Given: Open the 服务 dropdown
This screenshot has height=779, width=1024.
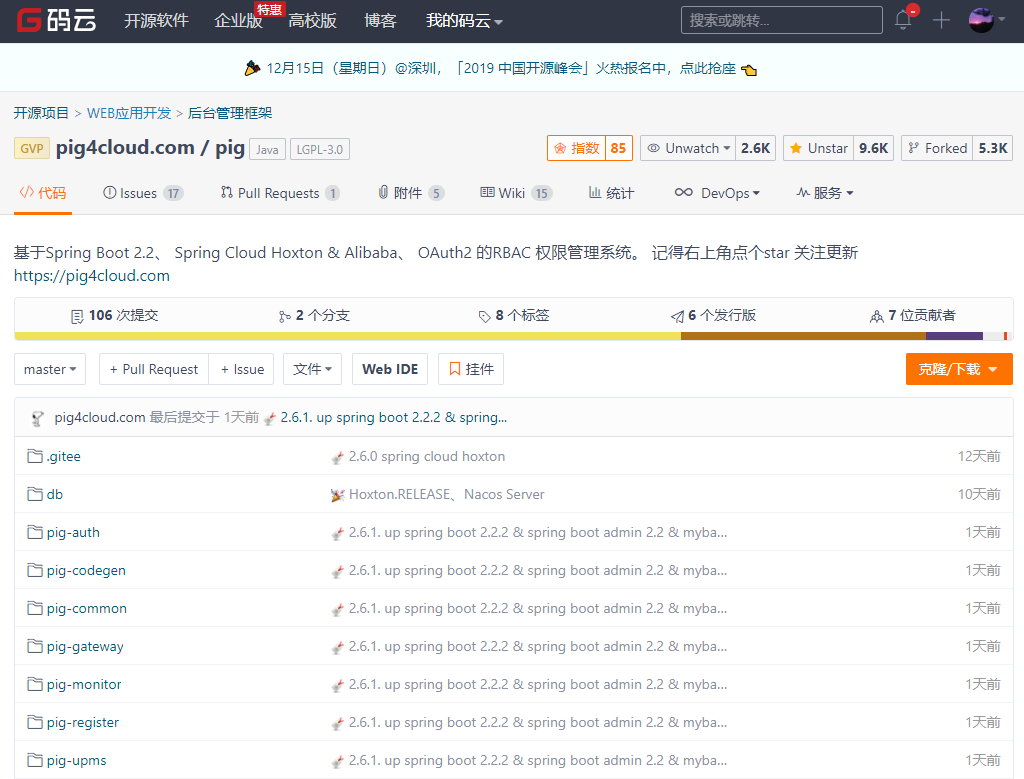Looking at the screenshot, I should tap(825, 193).
